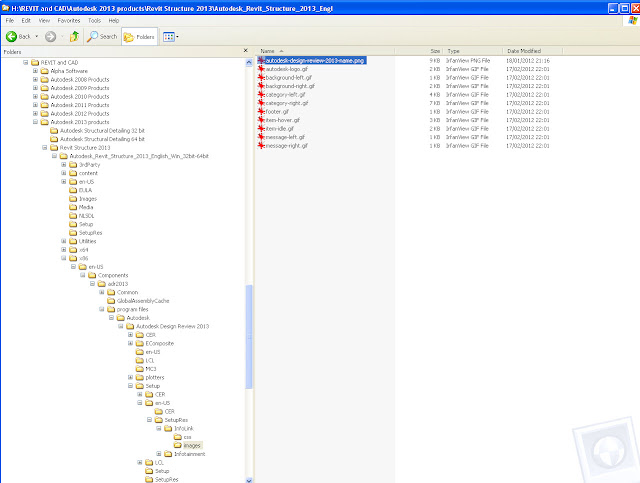Open the Edit menu
Screen dimensions: 640x483
click(x=26, y=20)
